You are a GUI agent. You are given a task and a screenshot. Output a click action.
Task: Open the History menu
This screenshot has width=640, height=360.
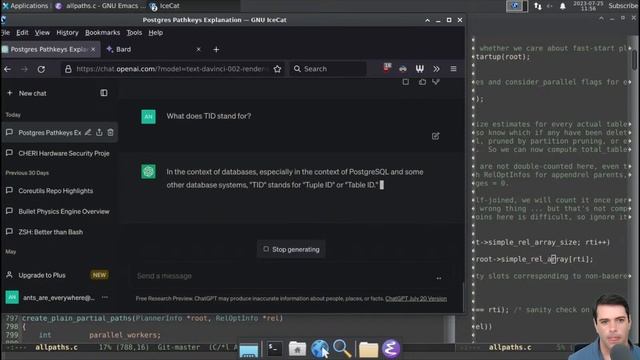click(x=67, y=33)
